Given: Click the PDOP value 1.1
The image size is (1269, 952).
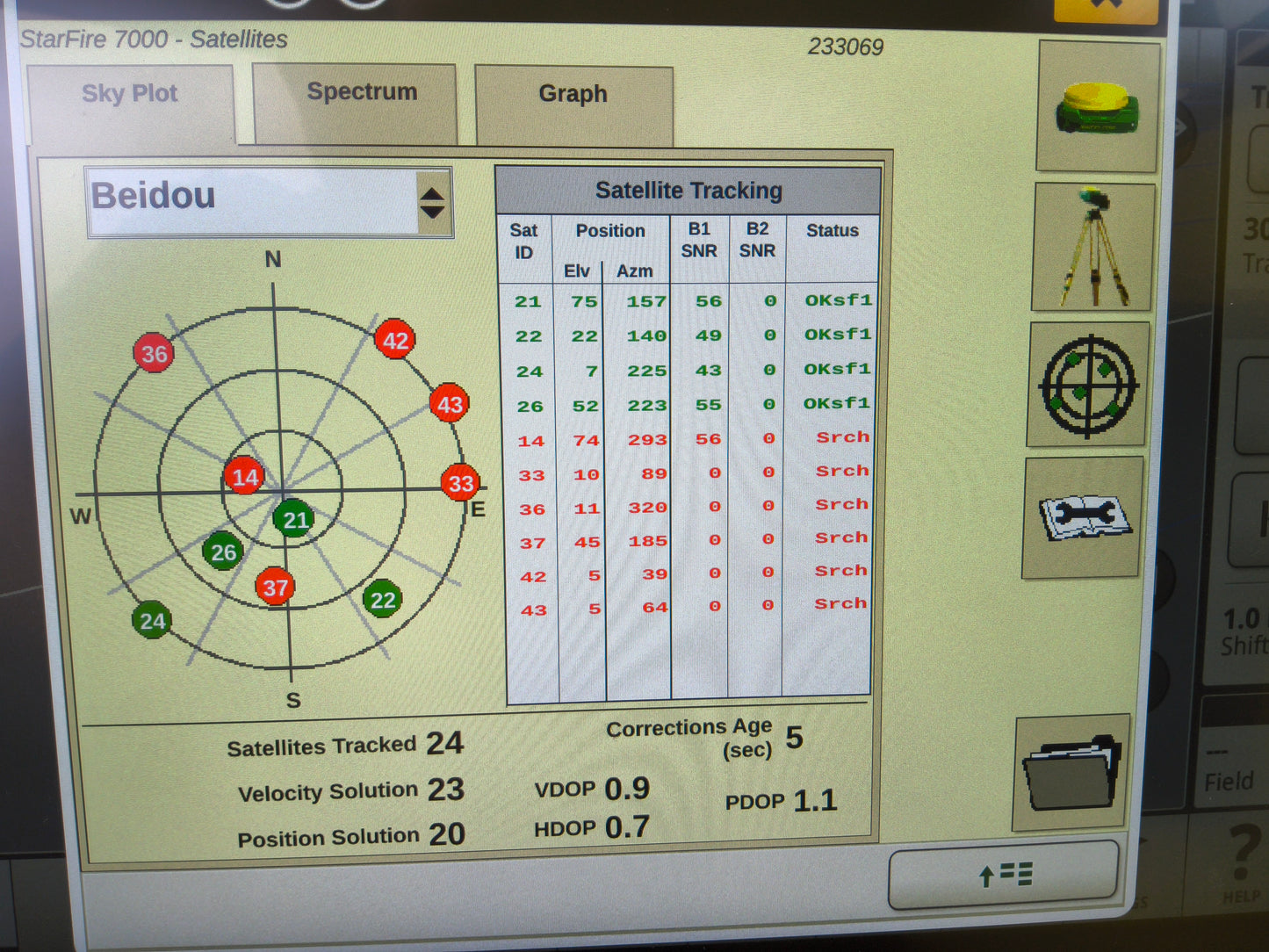Looking at the screenshot, I should pos(815,801).
